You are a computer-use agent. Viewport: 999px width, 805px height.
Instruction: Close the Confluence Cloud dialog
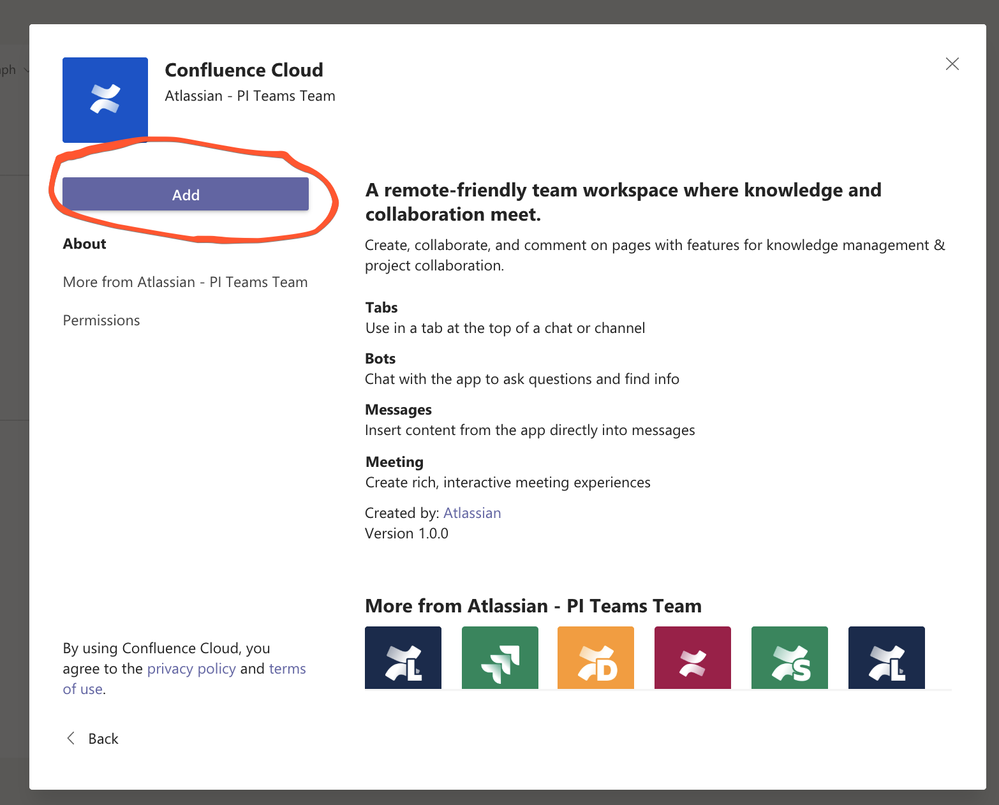click(952, 64)
